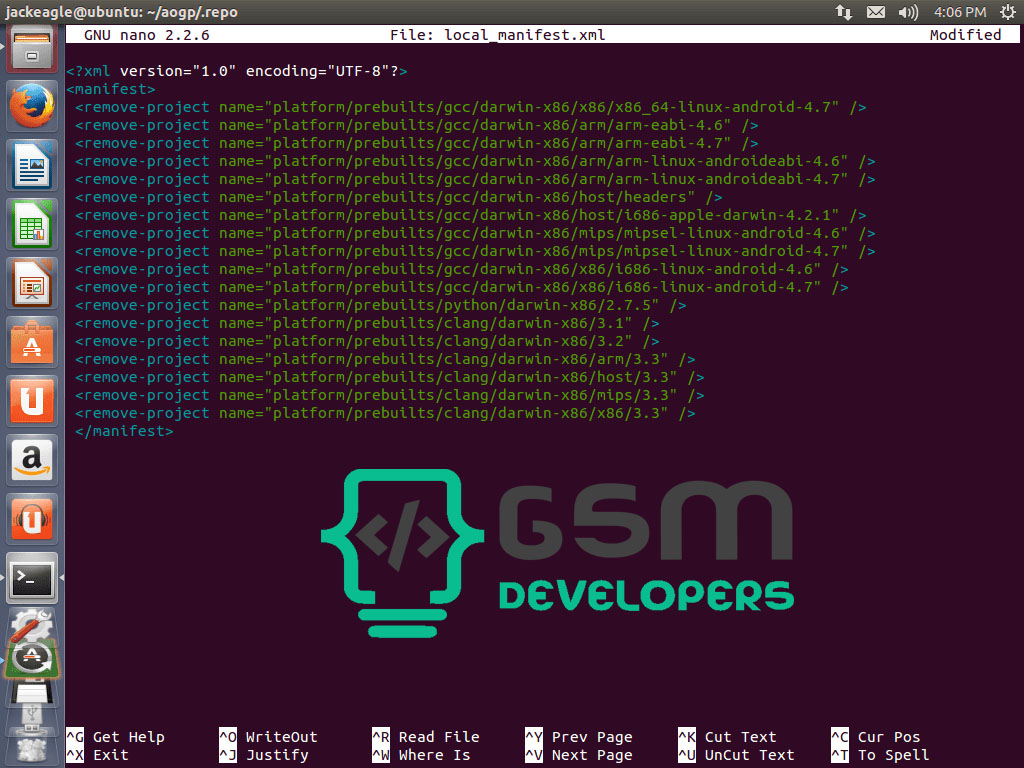1024x768 pixels.
Task: Click the '^W Where Is' shortcut hint
Action: tap(421, 755)
